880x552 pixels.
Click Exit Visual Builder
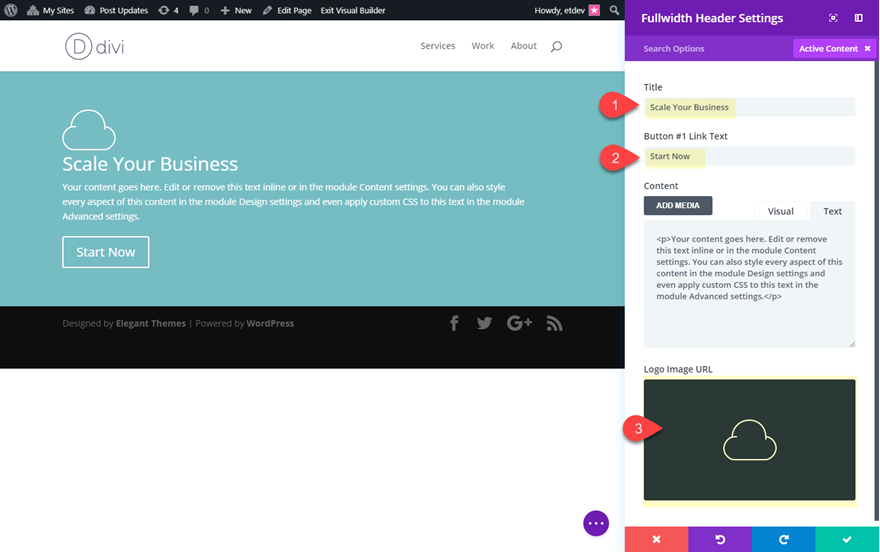353,10
